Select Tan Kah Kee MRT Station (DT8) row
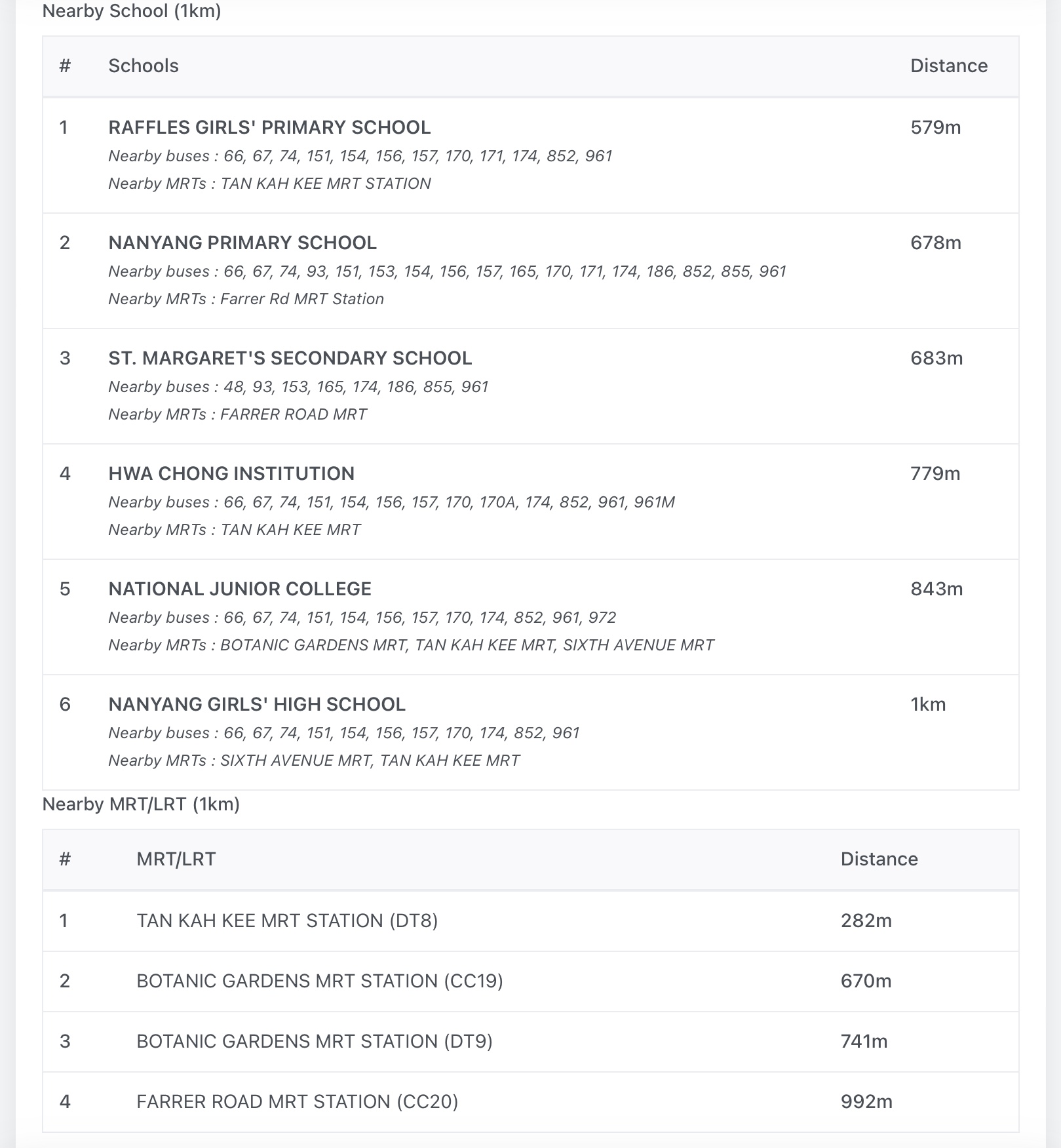 287,920
